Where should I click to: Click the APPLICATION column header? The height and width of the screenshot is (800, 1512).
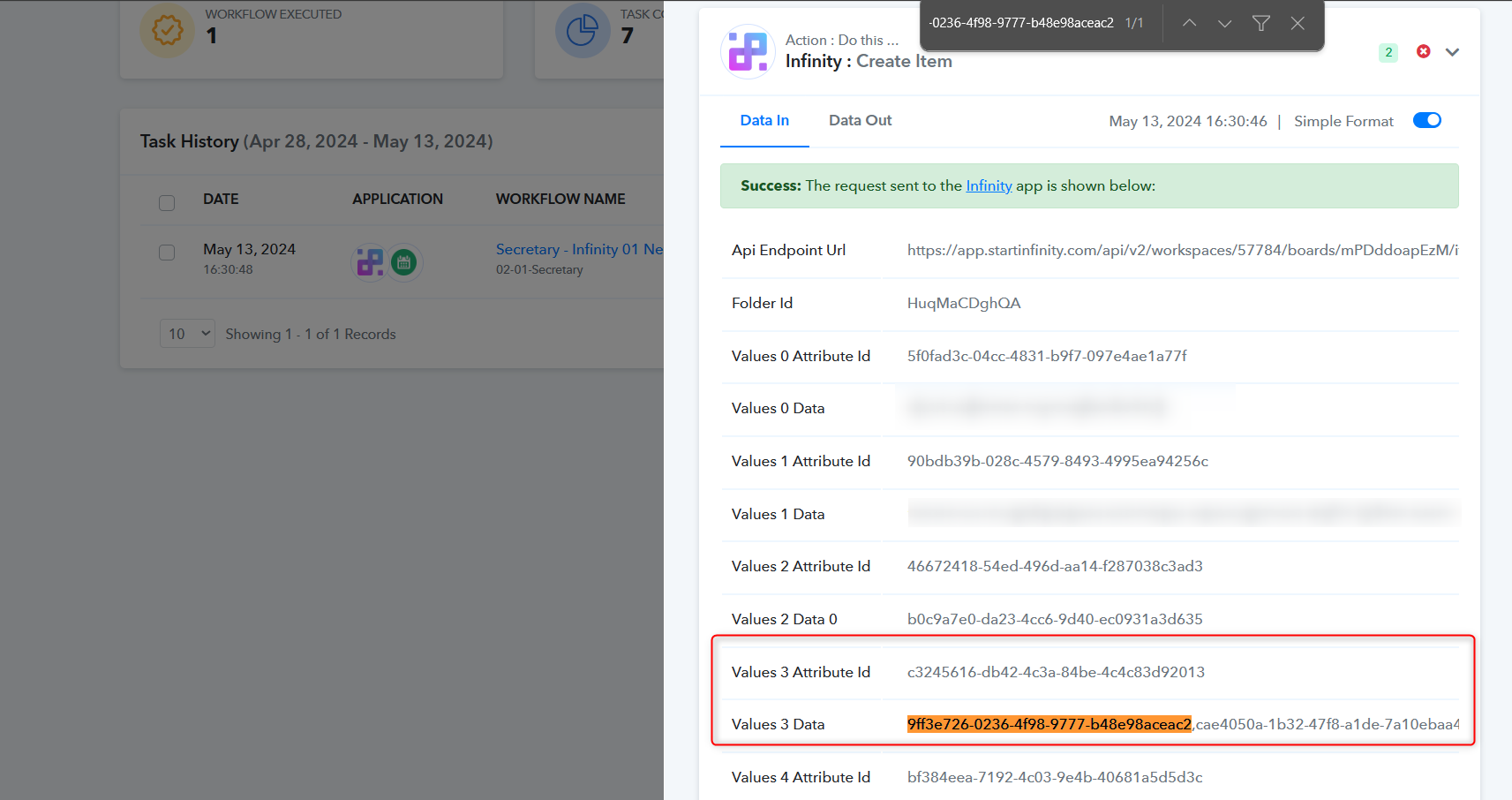tap(398, 200)
